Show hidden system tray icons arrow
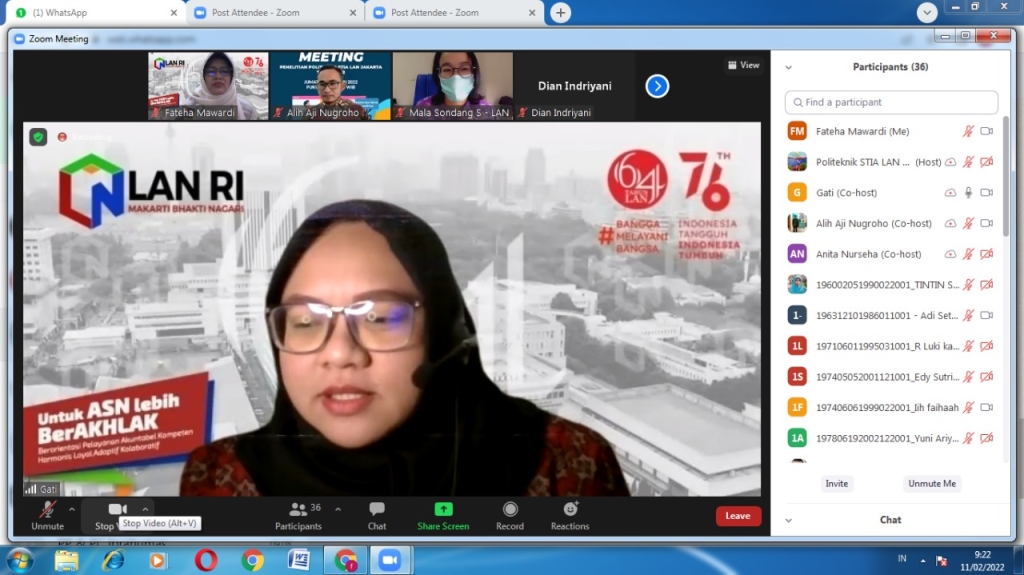This screenshot has height=575, width=1024. [923, 561]
